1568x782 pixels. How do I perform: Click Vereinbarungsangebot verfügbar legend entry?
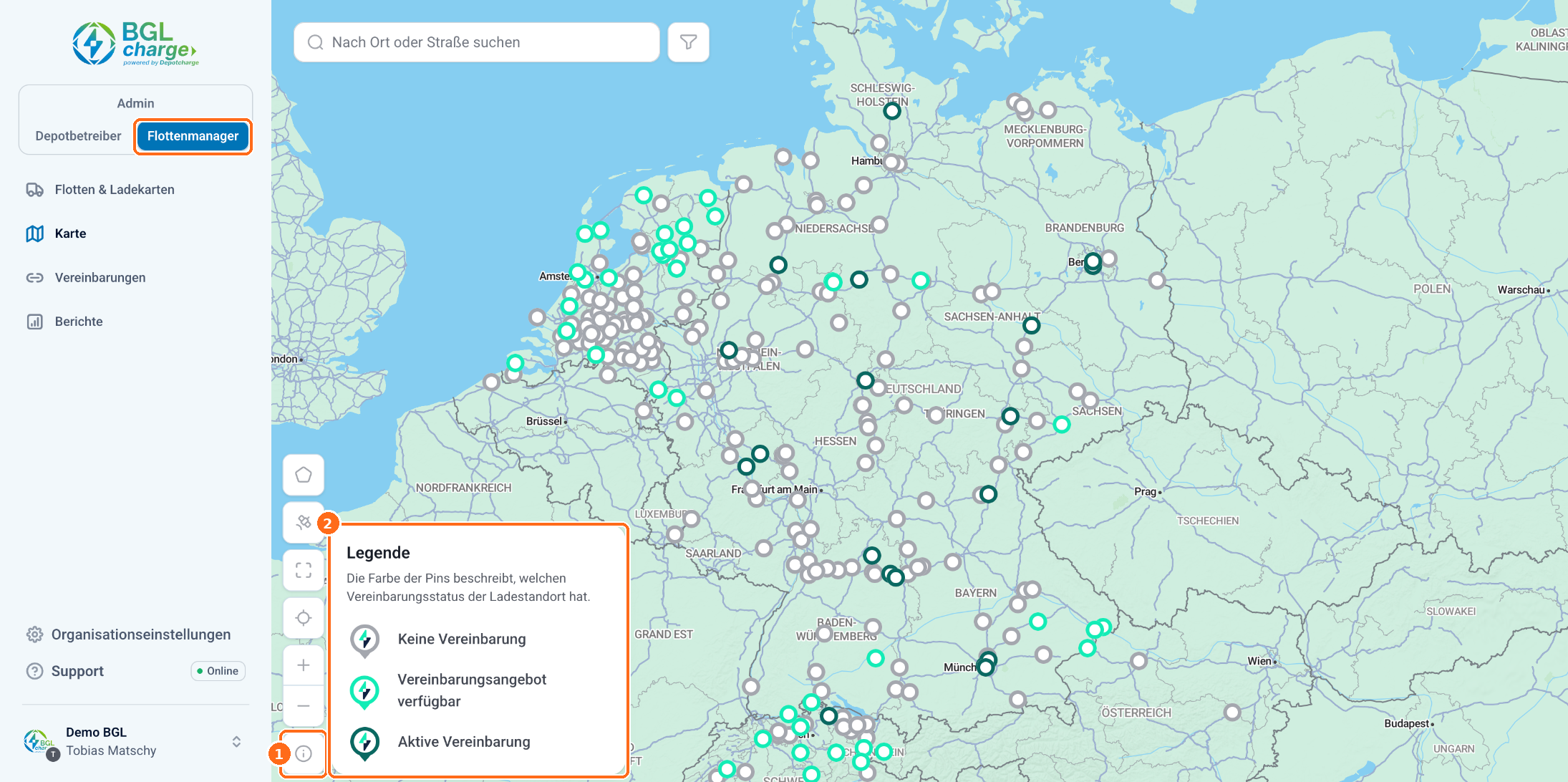(472, 690)
